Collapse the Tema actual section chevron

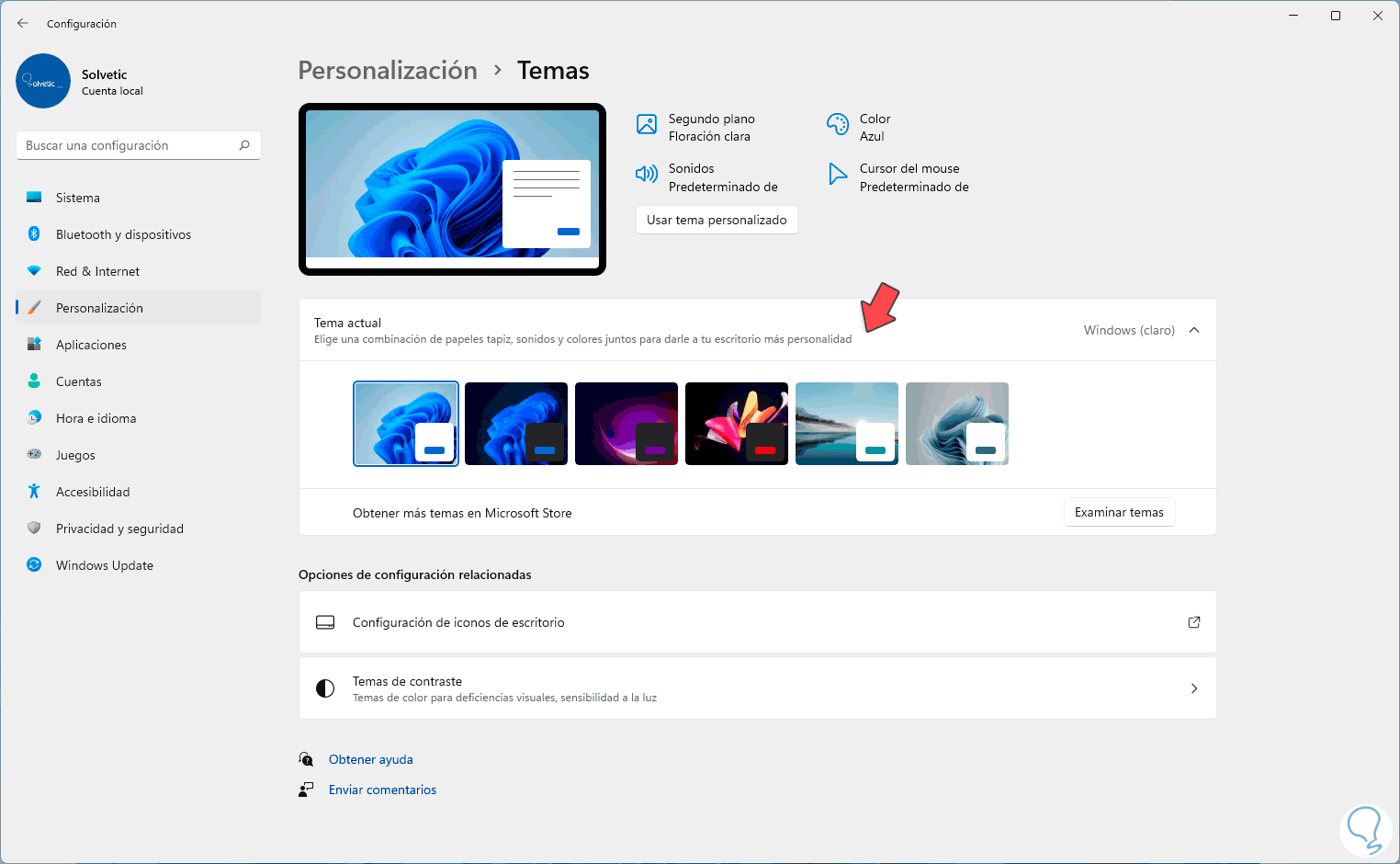click(x=1194, y=330)
